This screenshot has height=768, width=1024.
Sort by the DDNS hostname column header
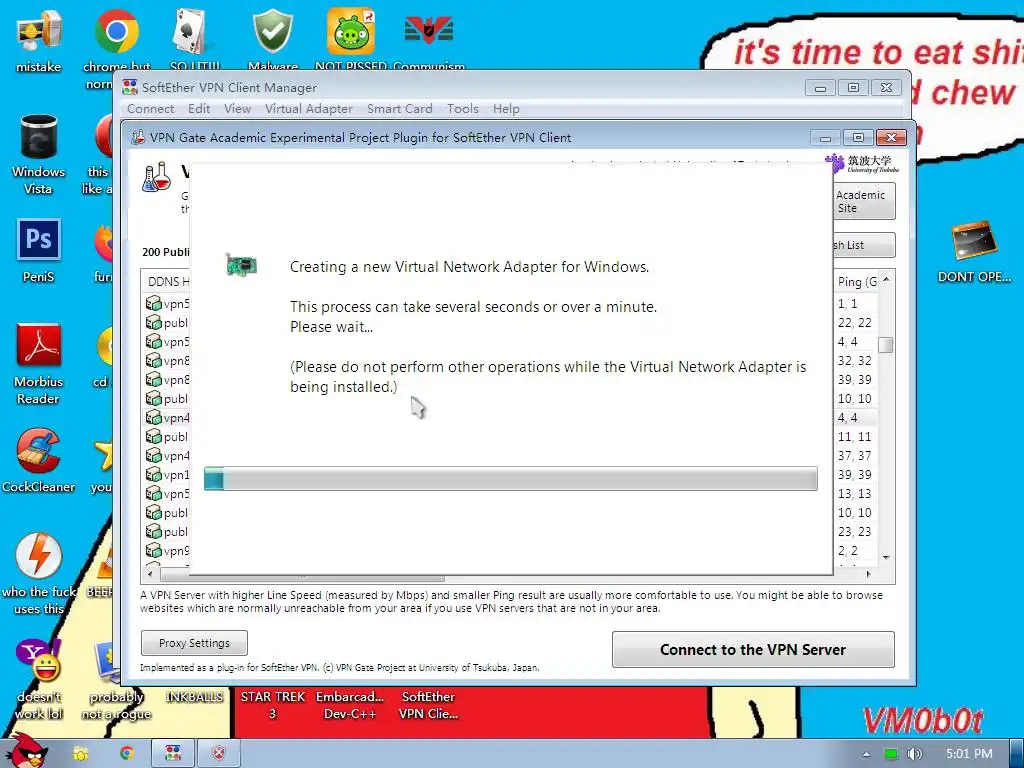click(167, 281)
